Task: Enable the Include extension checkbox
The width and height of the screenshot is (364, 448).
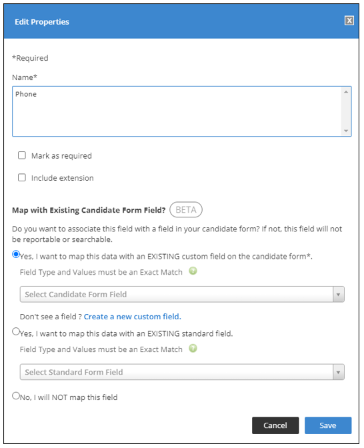Action: click(x=22, y=177)
